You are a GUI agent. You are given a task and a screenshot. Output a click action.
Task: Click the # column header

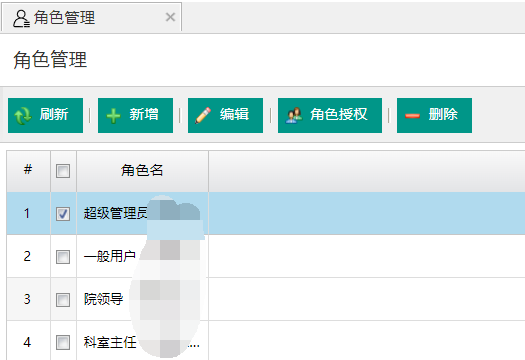[28, 170]
